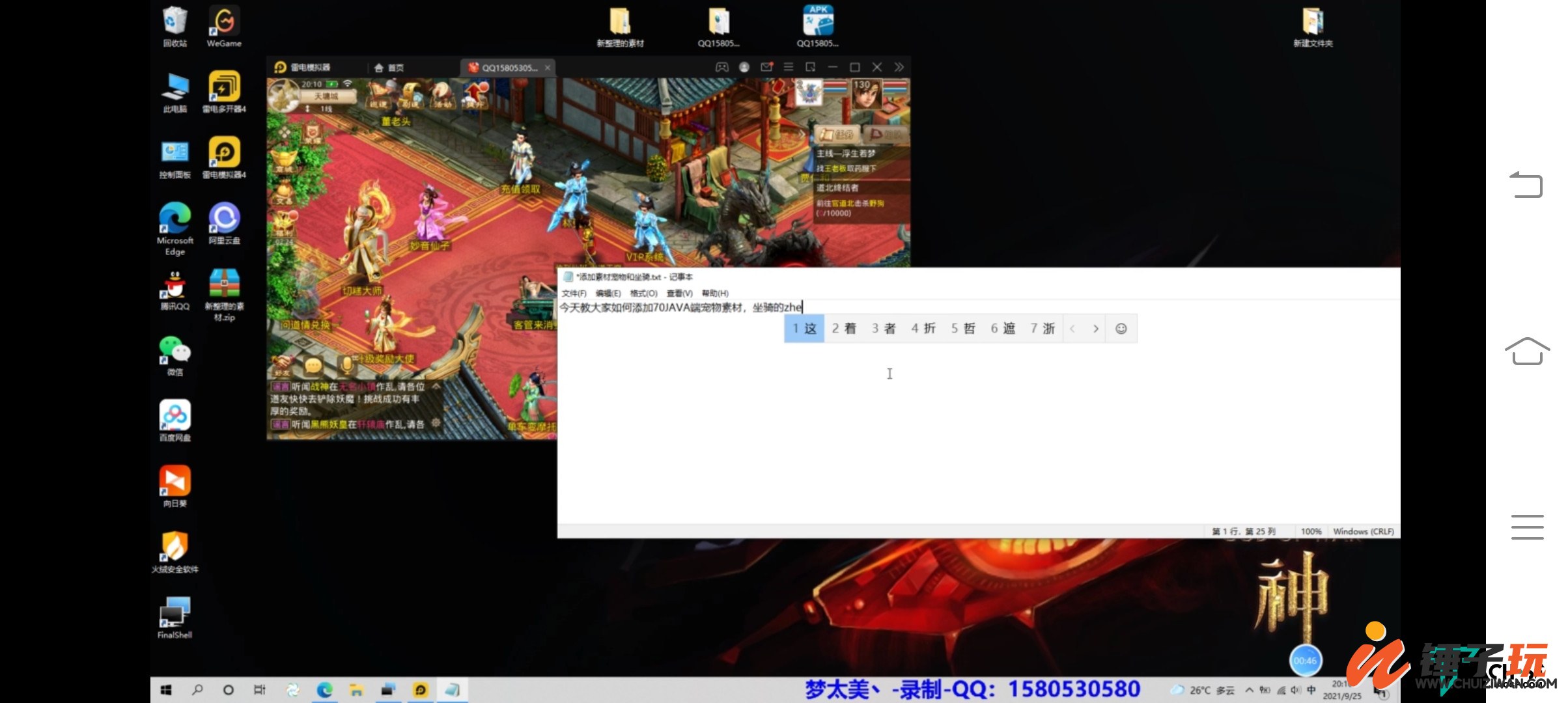Click the 组队 team button in game
Viewport: 1568px width, 703px height.
[x=886, y=135]
